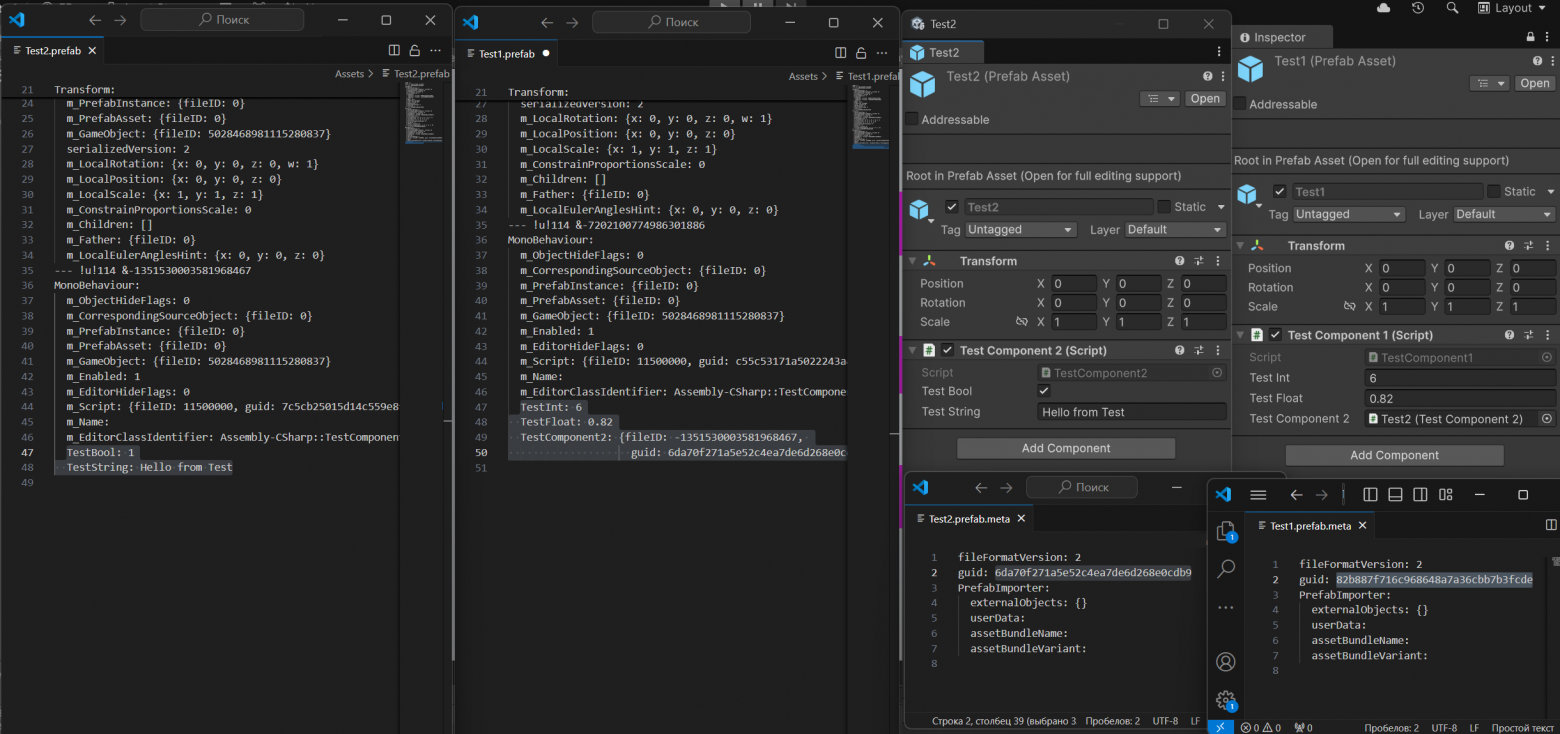This screenshot has width=1560, height=734.
Task: Open the Tag dropdown of the Test2 prefab
Action: [1020, 230]
